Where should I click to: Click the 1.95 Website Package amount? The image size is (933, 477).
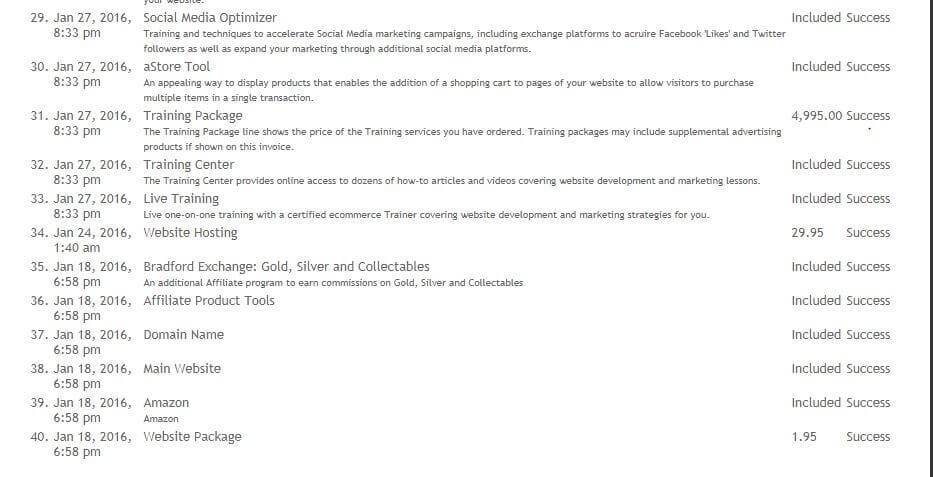click(804, 437)
